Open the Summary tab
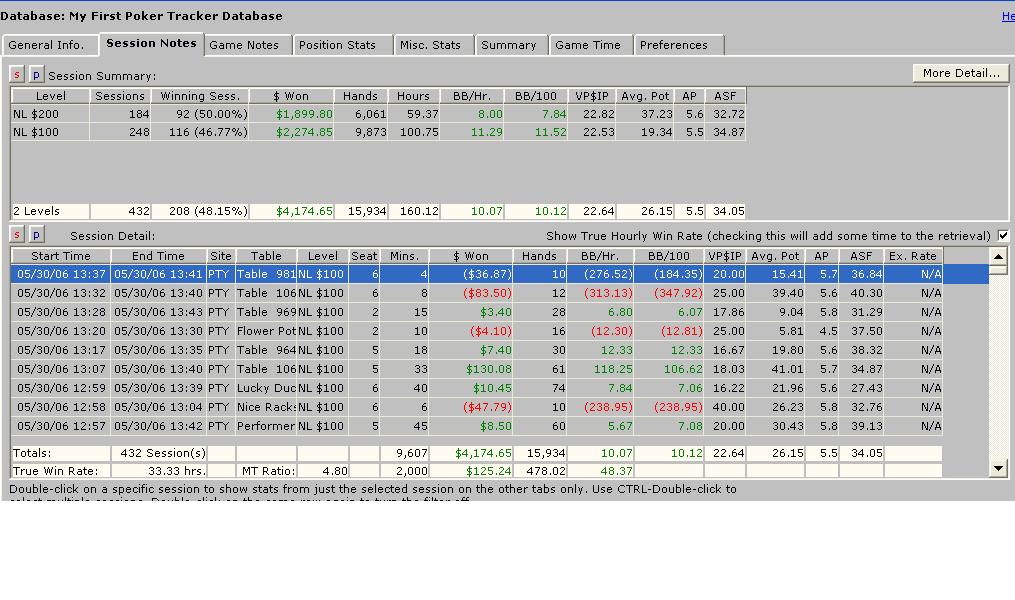This screenshot has height=600, width=1015. click(508, 45)
